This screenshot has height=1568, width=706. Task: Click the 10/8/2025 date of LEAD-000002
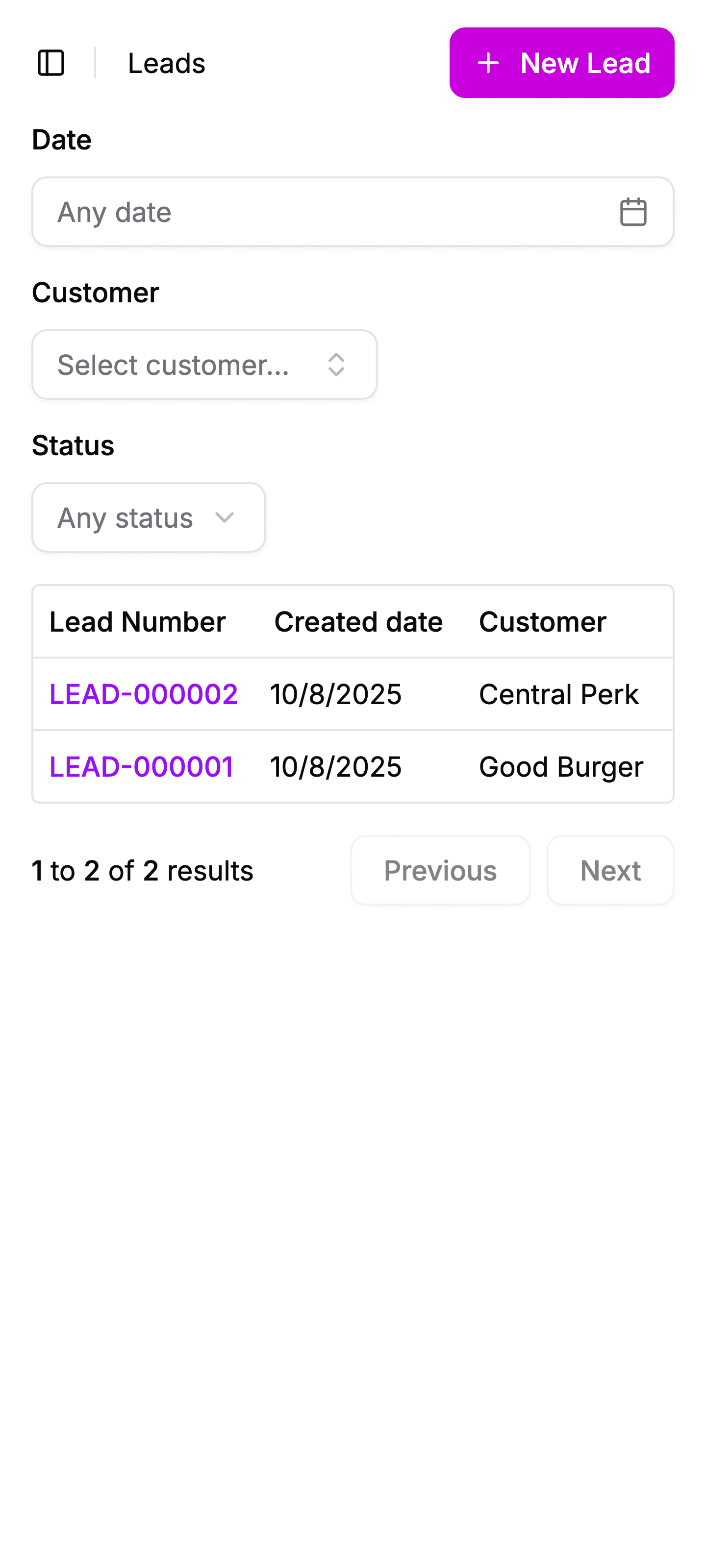[336, 694]
